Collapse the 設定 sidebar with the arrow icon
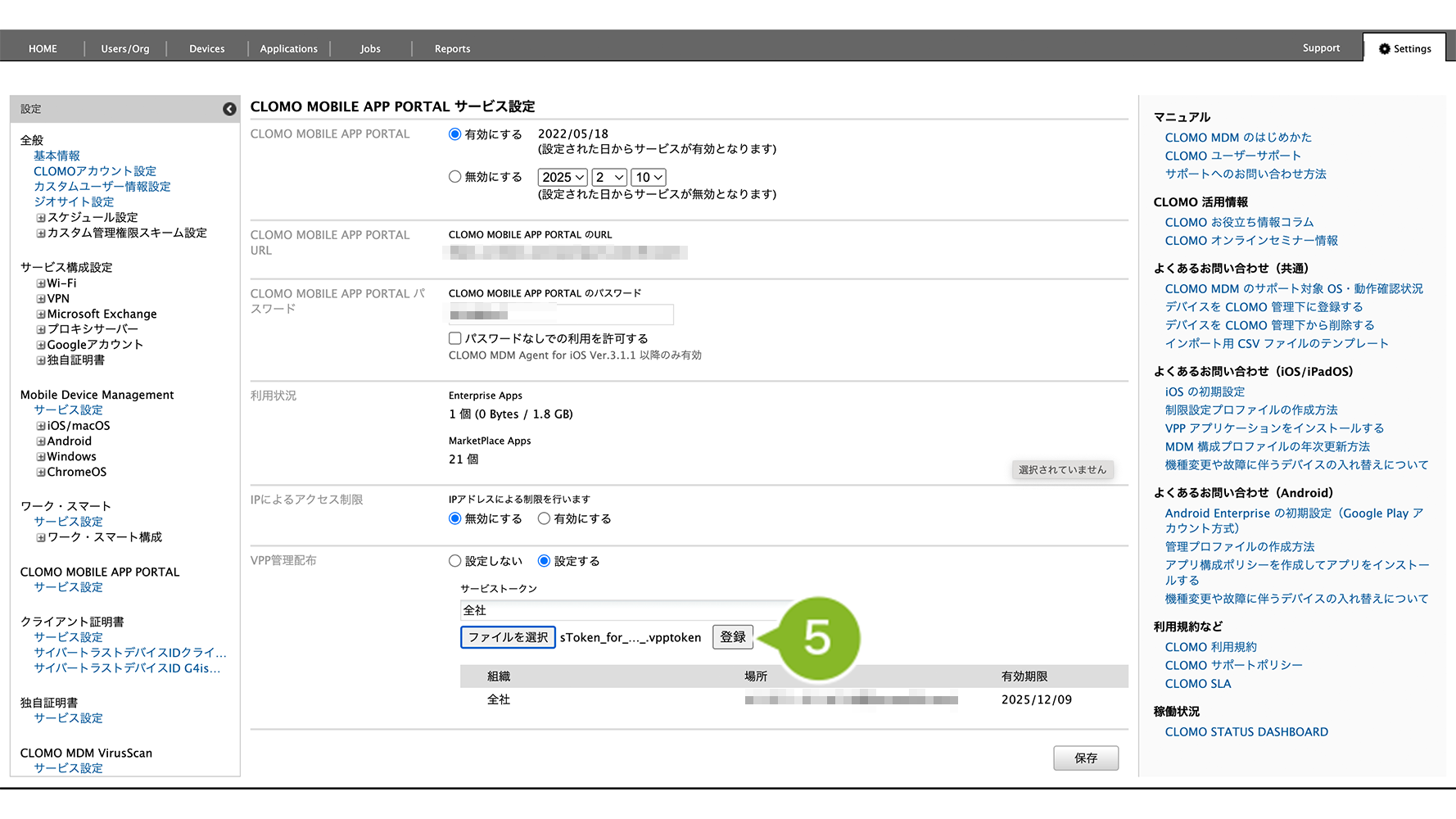 pos(229,109)
